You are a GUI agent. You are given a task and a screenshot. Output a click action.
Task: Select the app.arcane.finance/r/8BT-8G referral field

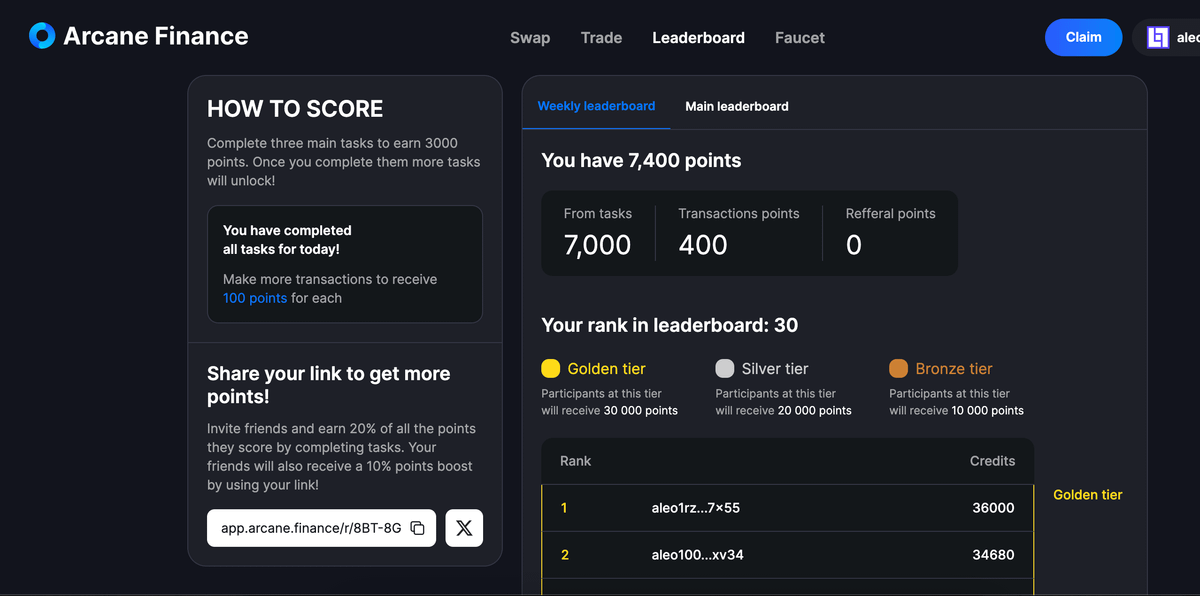tap(322, 528)
